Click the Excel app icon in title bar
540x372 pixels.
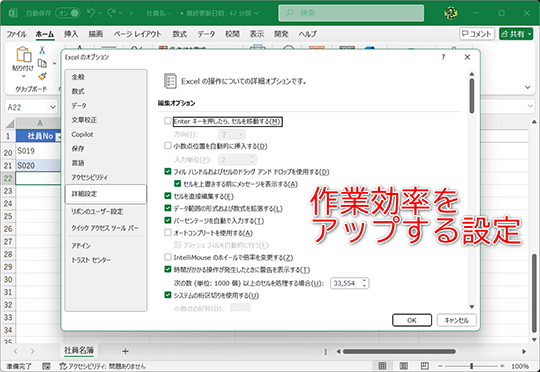click(x=13, y=13)
